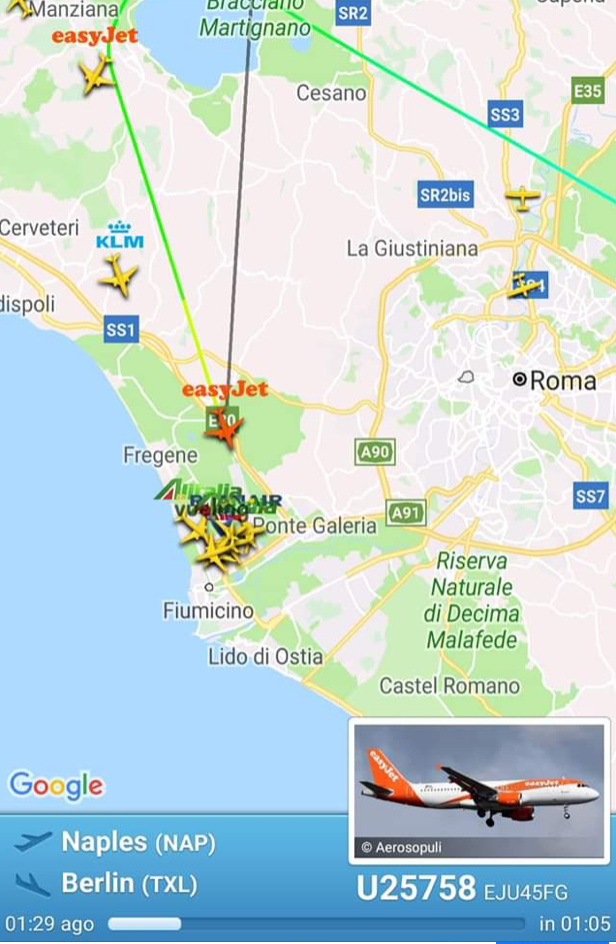Tap flight number U25758
Screen dimensions: 616x944
click(x=416, y=889)
